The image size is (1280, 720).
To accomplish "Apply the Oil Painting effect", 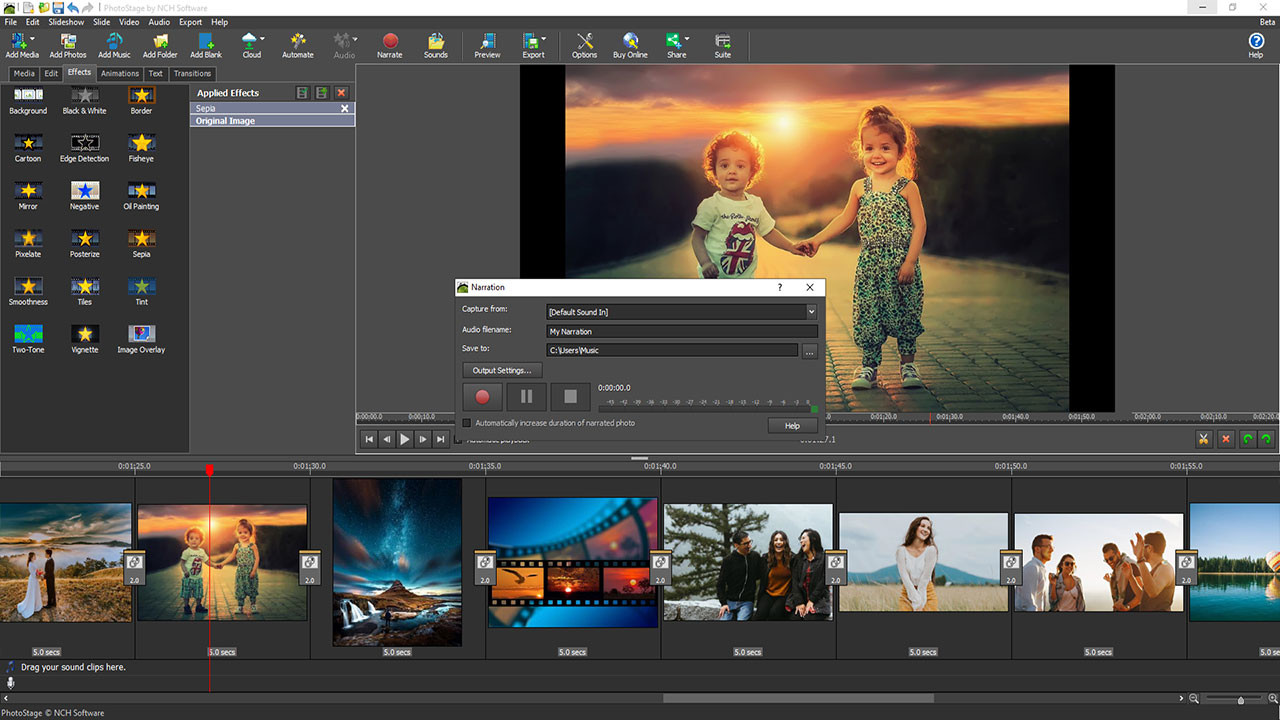I will click(141, 194).
